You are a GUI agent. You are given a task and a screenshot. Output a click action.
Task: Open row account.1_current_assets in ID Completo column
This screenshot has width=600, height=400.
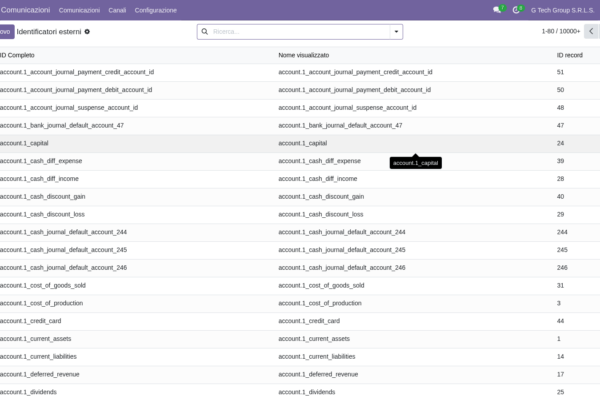[x=36, y=339]
